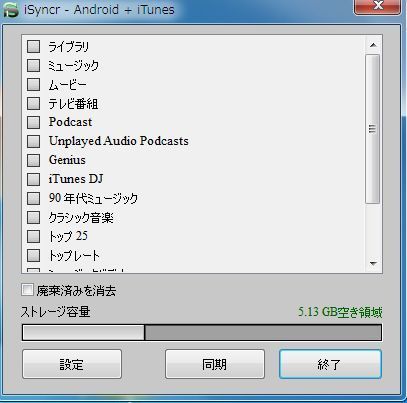Check the 90 年代ミュージック checkbox
The width and height of the screenshot is (407, 403).
point(33,198)
